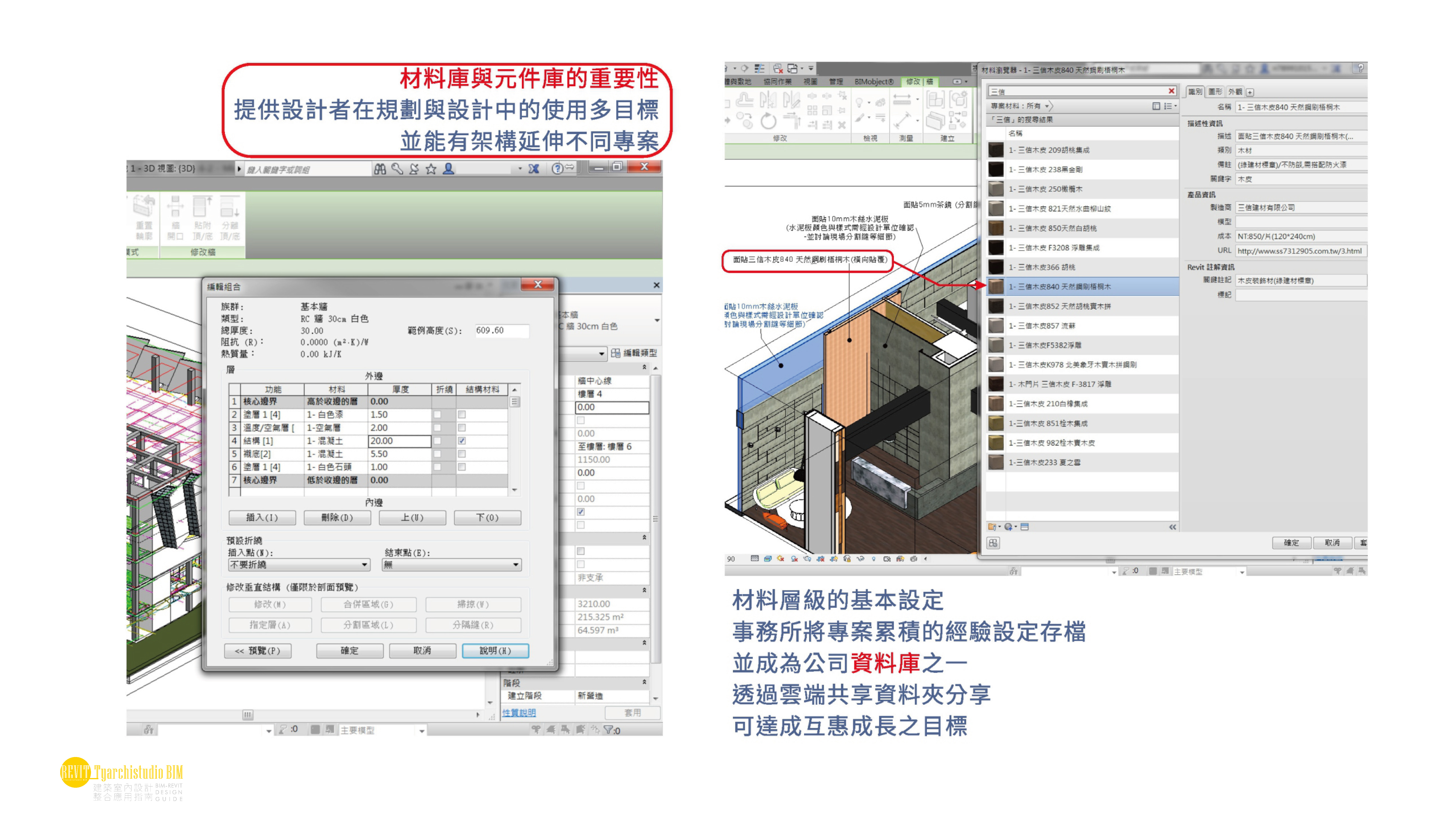Click the swatch for 1- 三信木皮 238黑金剛
1456x819 pixels.
pyautogui.click(x=996, y=169)
